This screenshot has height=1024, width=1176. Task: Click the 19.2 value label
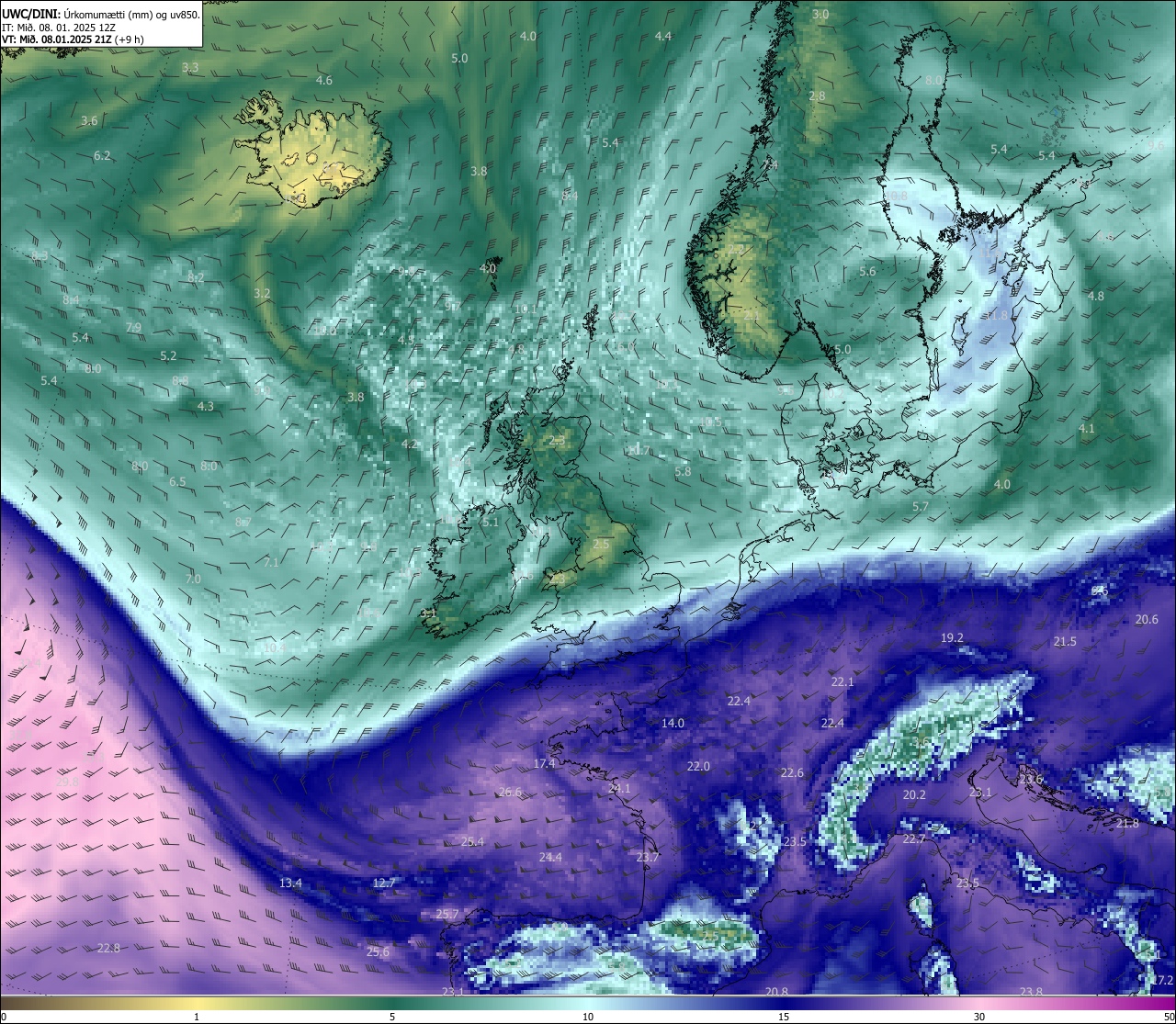click(x=952, y=637)
